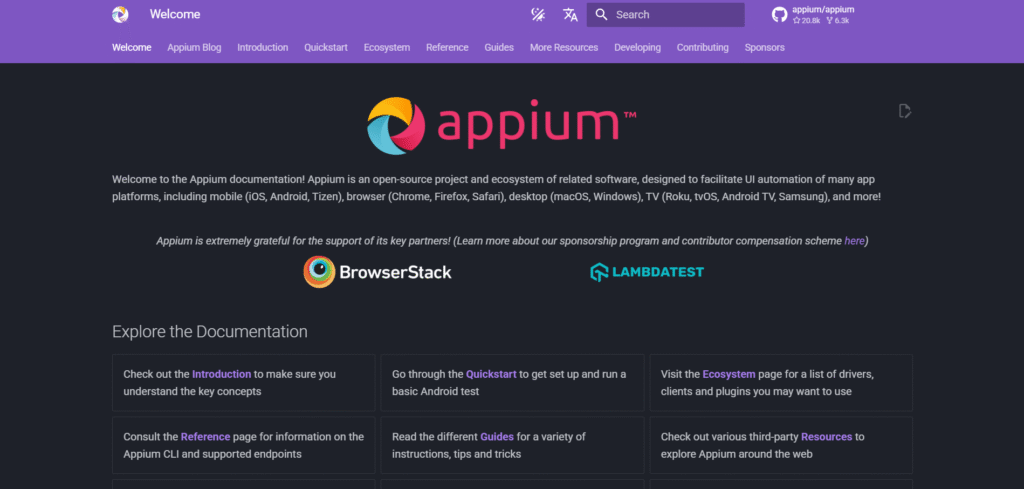This screenshot has width=1024, height=489.
Task: Click the magnifier icon in search
Action: 601,14
